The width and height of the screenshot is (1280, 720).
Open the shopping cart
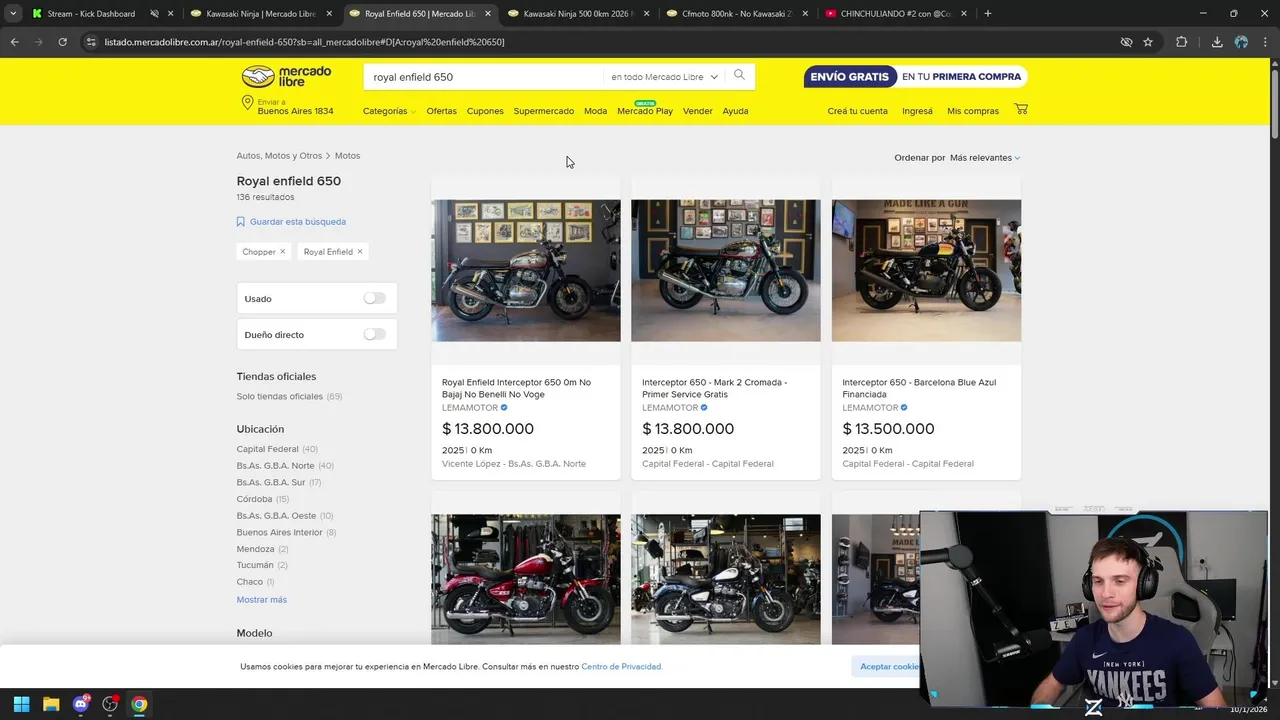point(1021,109)
